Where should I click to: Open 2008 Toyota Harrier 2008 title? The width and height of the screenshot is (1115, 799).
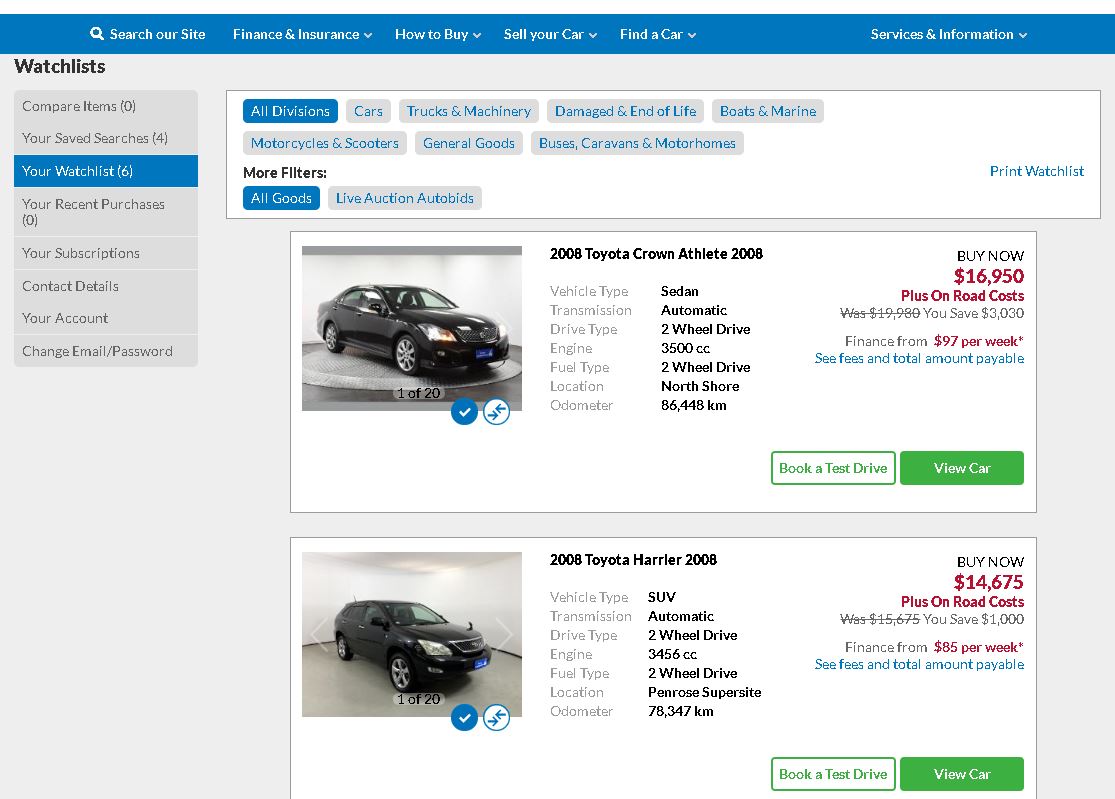633,559
